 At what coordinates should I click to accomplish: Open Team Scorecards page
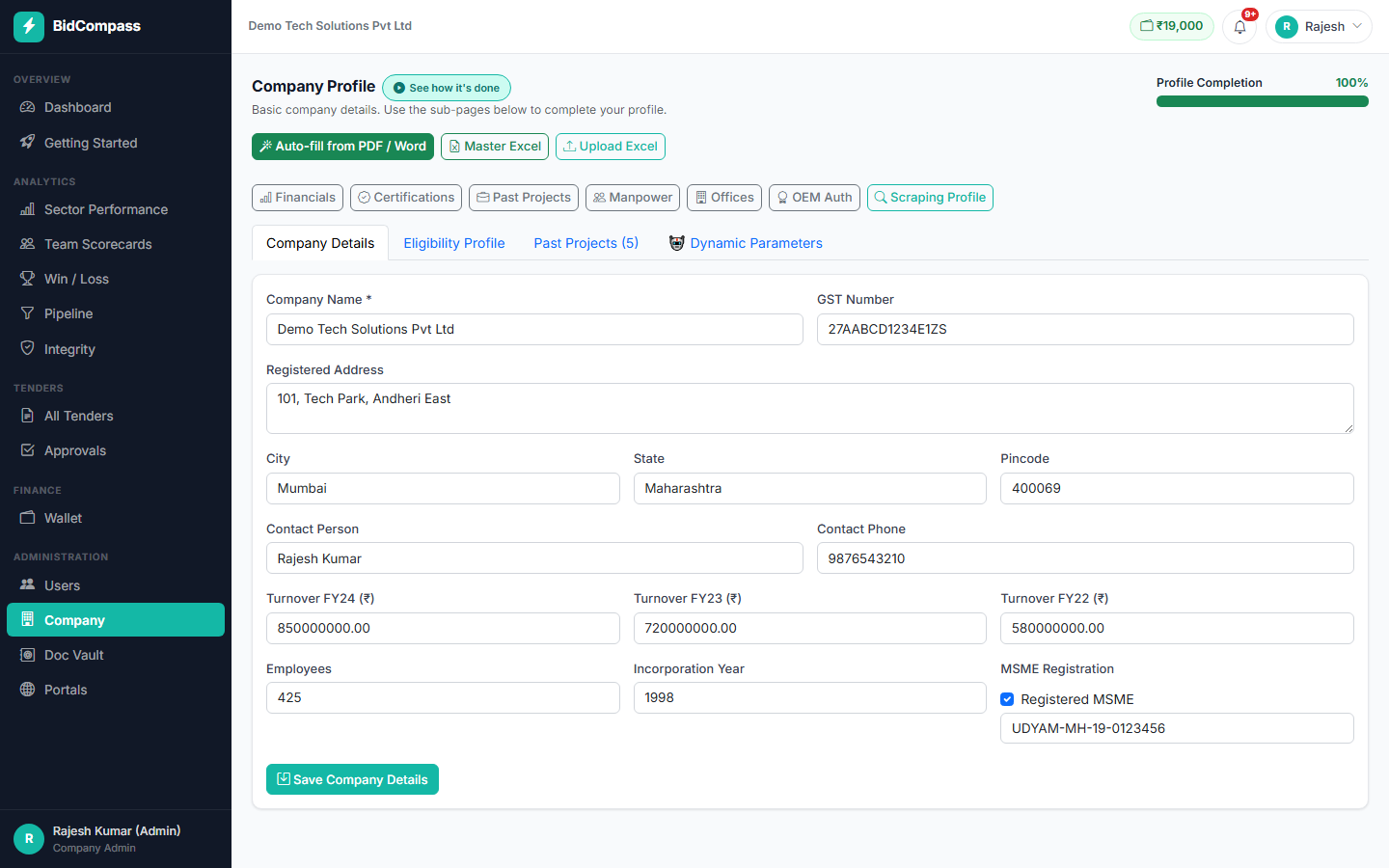click(x=116, y=244)
